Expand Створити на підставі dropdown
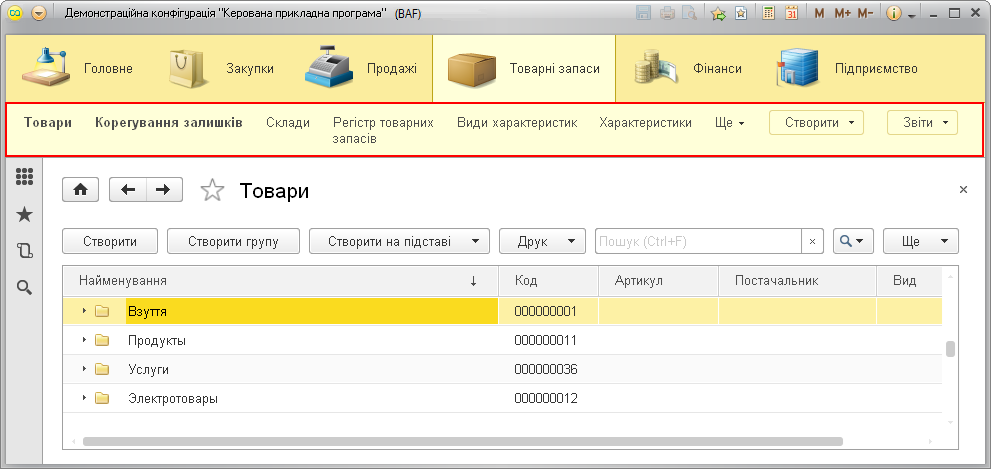This screenshot has width=991, height=469. click(399, 241)
